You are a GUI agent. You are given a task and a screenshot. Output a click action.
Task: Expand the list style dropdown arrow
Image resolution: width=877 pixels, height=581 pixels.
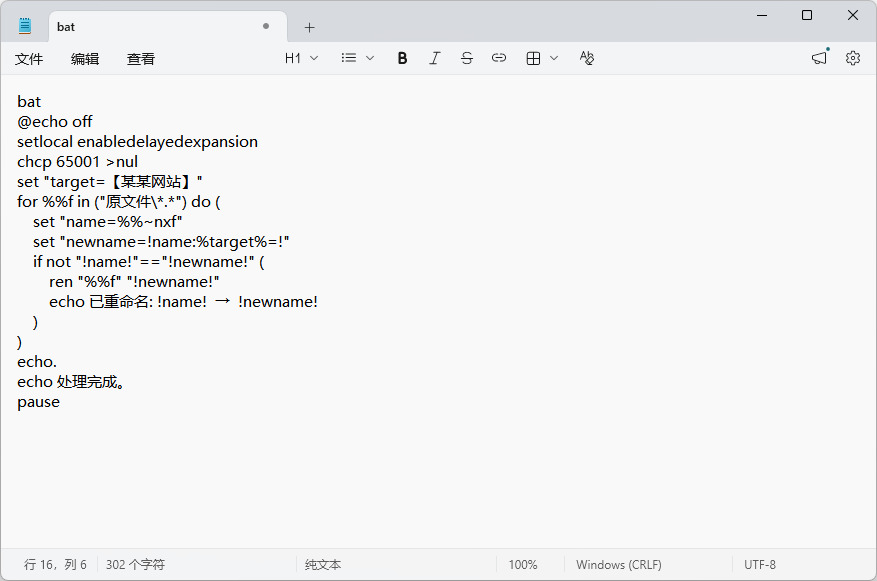370,58
